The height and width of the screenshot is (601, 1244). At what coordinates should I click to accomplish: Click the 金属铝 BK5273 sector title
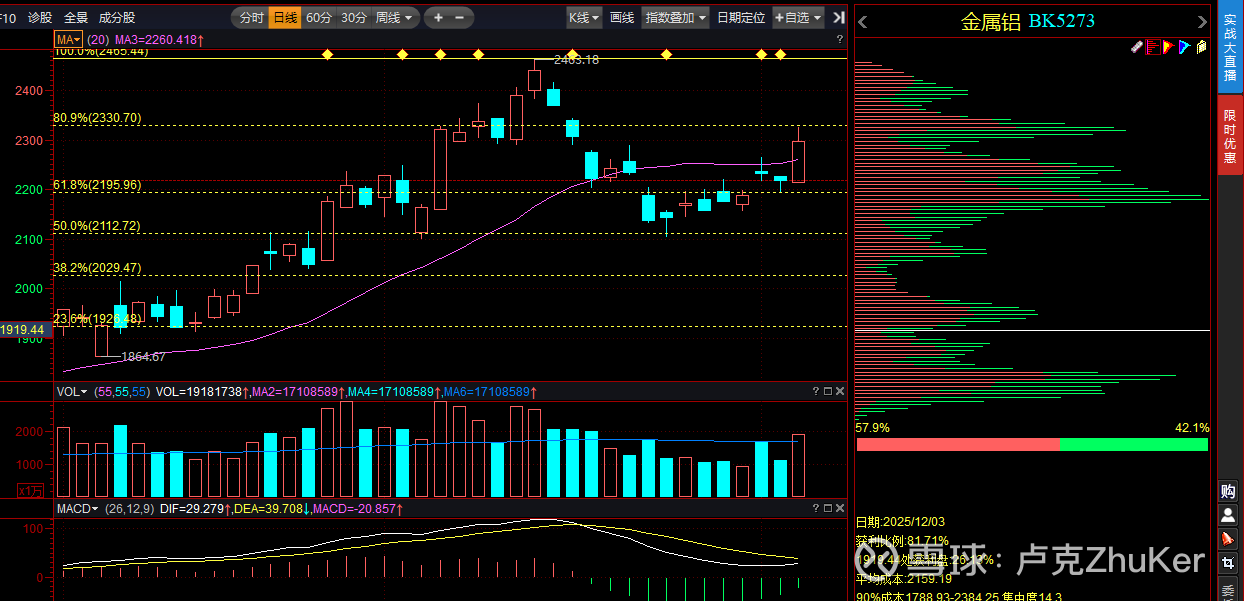tap(1028, 22)
